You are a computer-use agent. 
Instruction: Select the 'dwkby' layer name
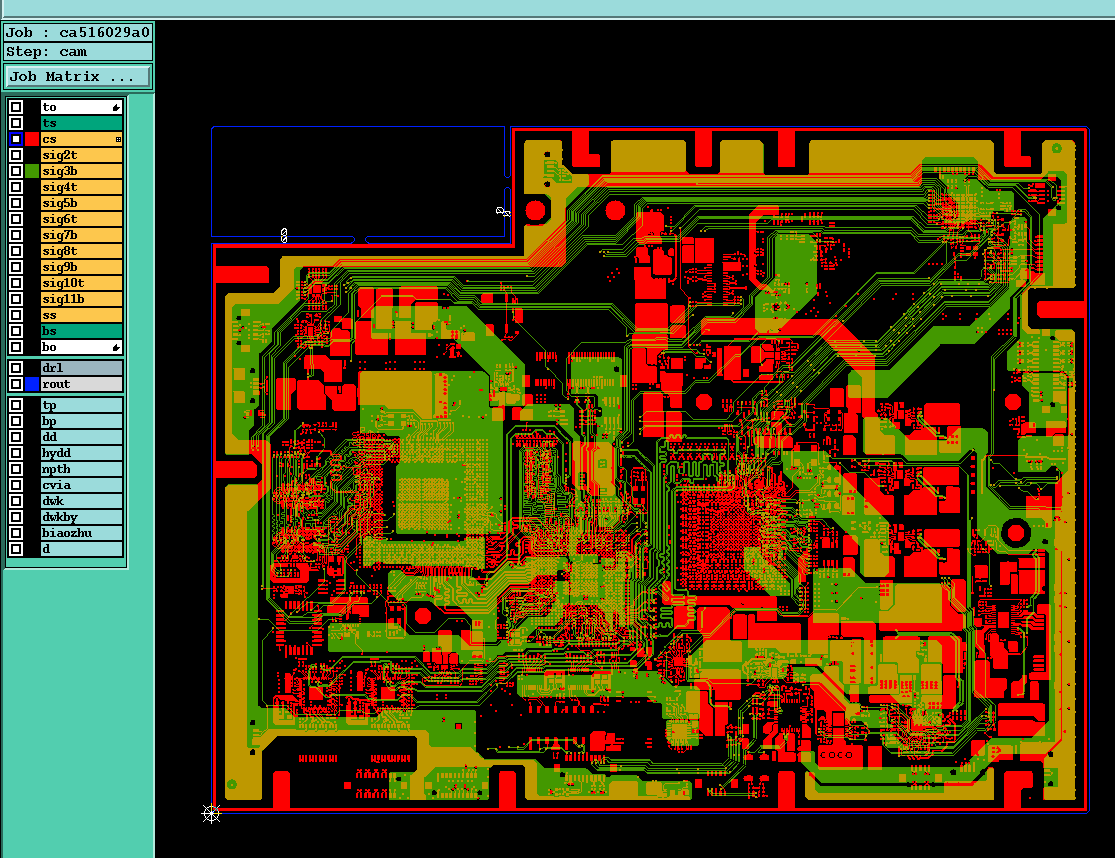(82, 518)
